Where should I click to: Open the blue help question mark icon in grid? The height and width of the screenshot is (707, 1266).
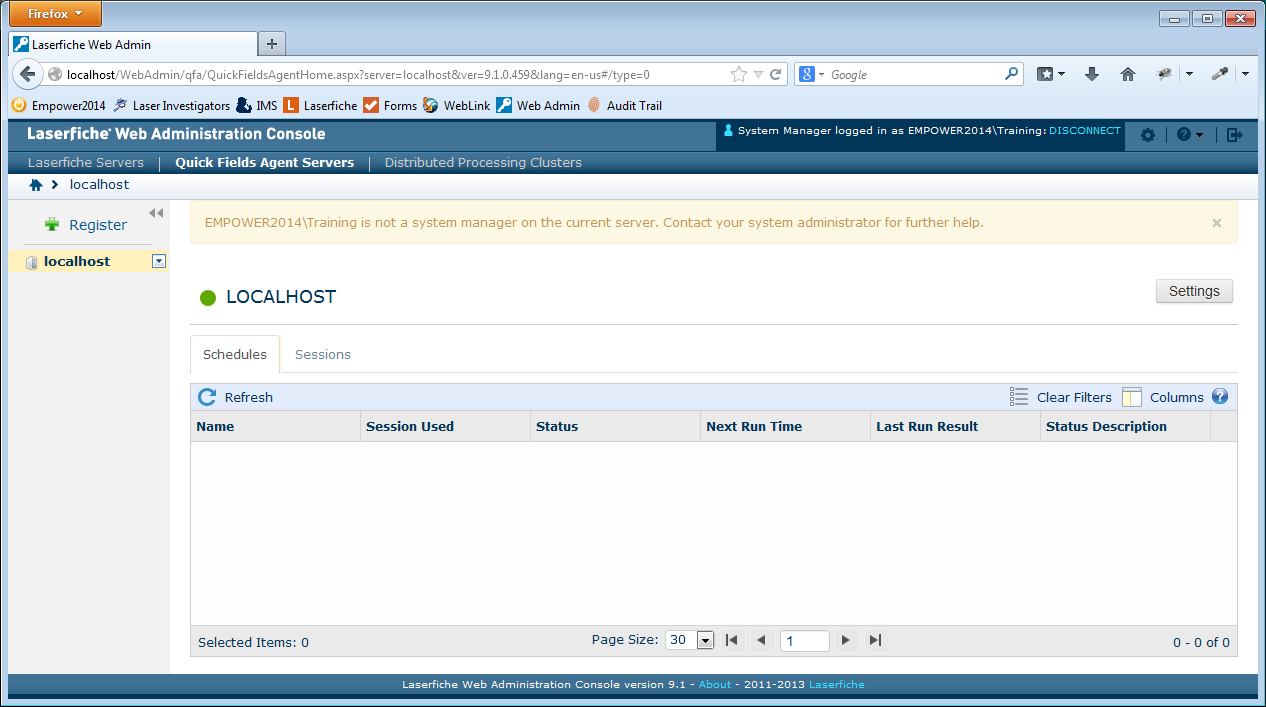click(1220, 396)
